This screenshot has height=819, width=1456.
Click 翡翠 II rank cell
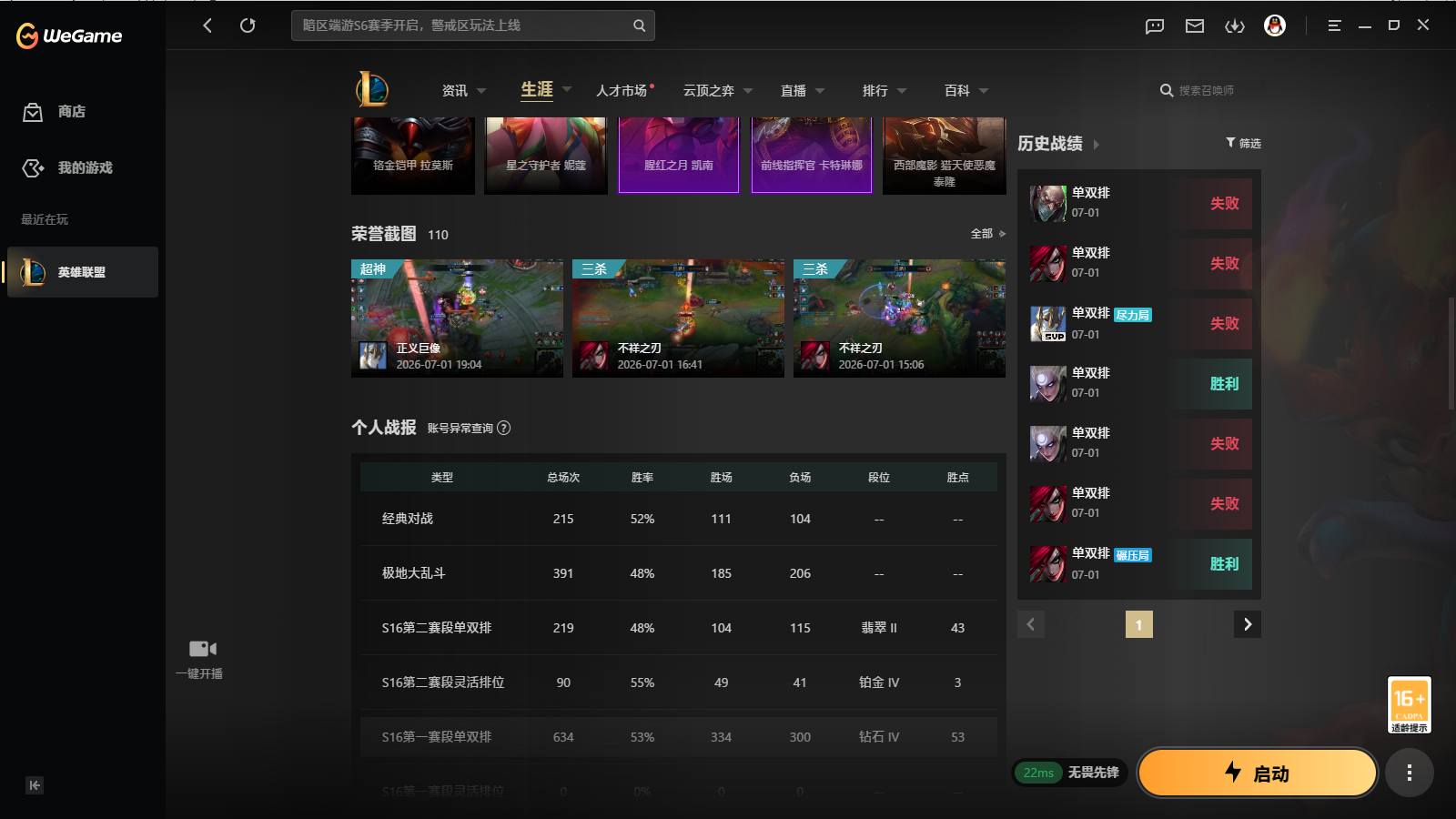(x=879, y=628)
